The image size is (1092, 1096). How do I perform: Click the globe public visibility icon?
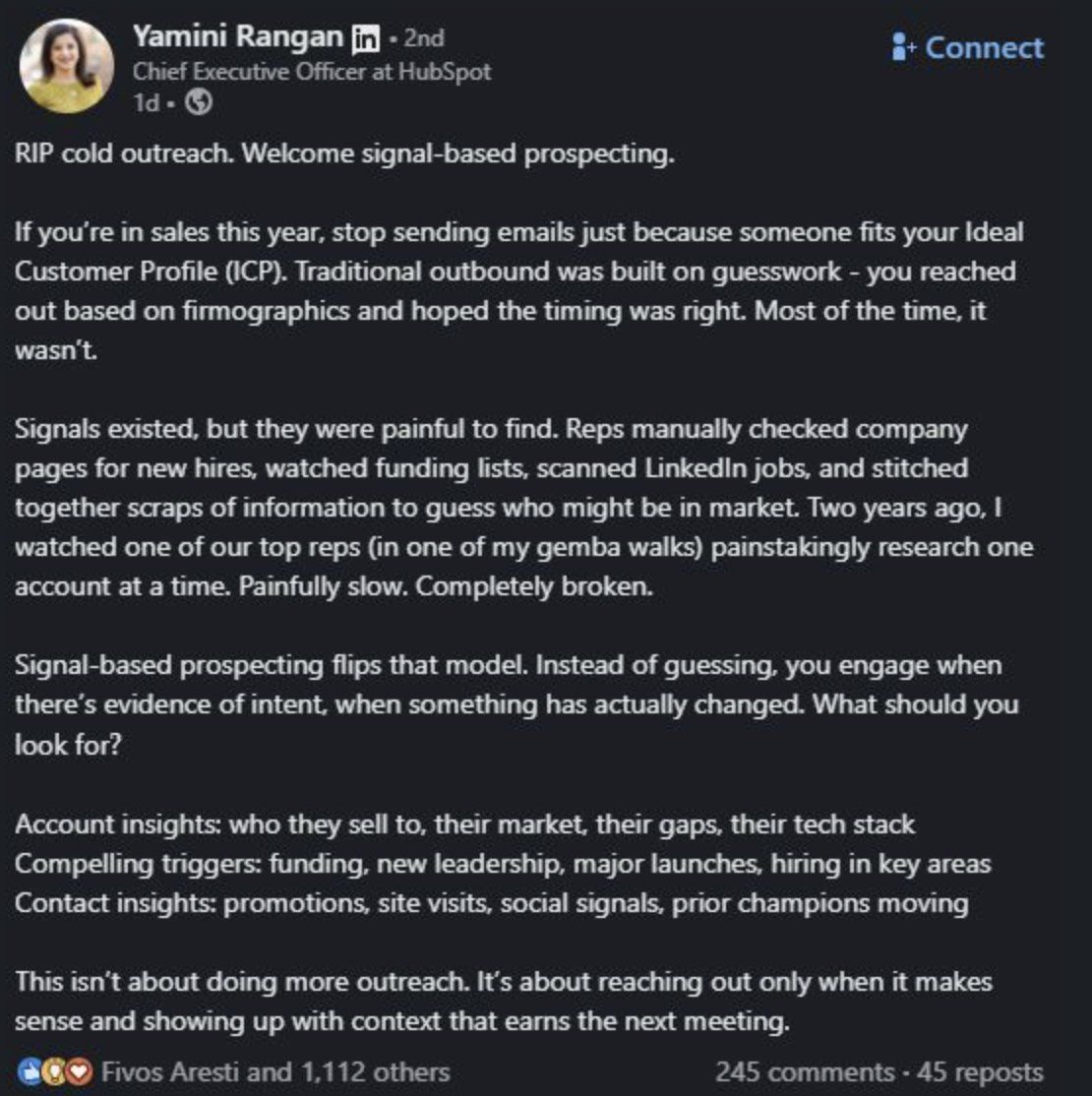point(199,102)
